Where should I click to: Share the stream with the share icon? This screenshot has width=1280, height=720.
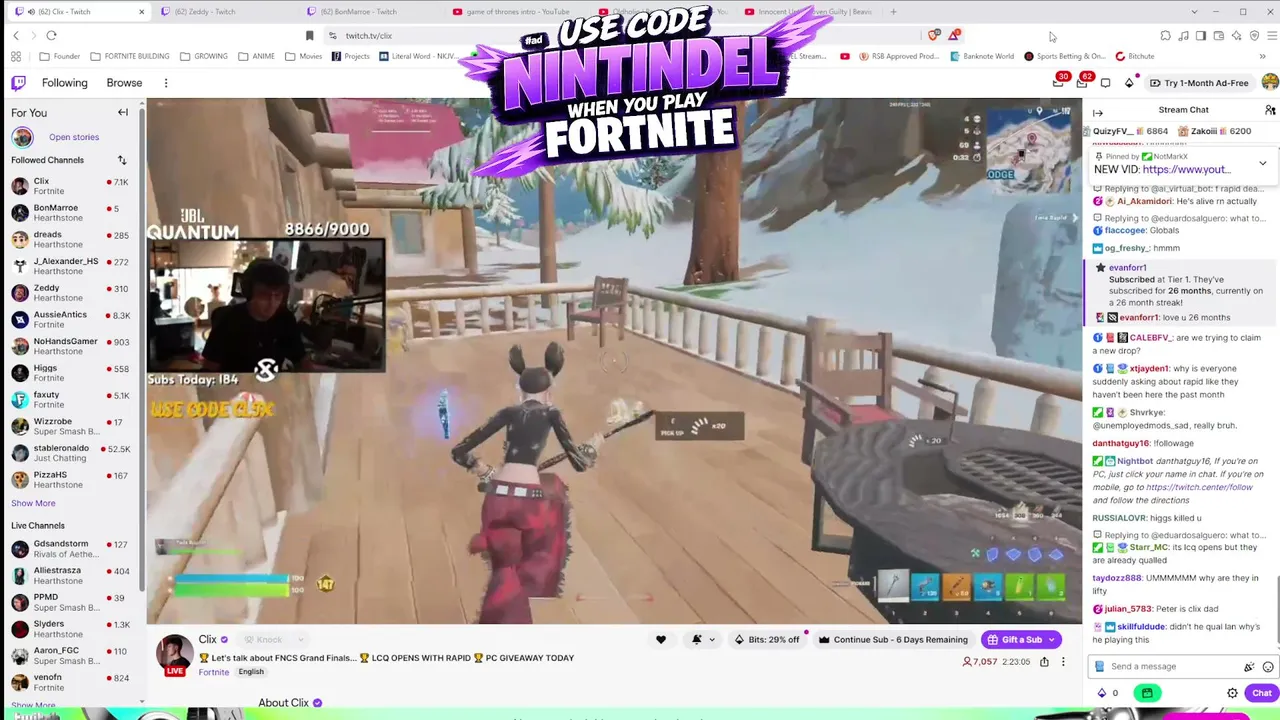(x=1044, y=661)
